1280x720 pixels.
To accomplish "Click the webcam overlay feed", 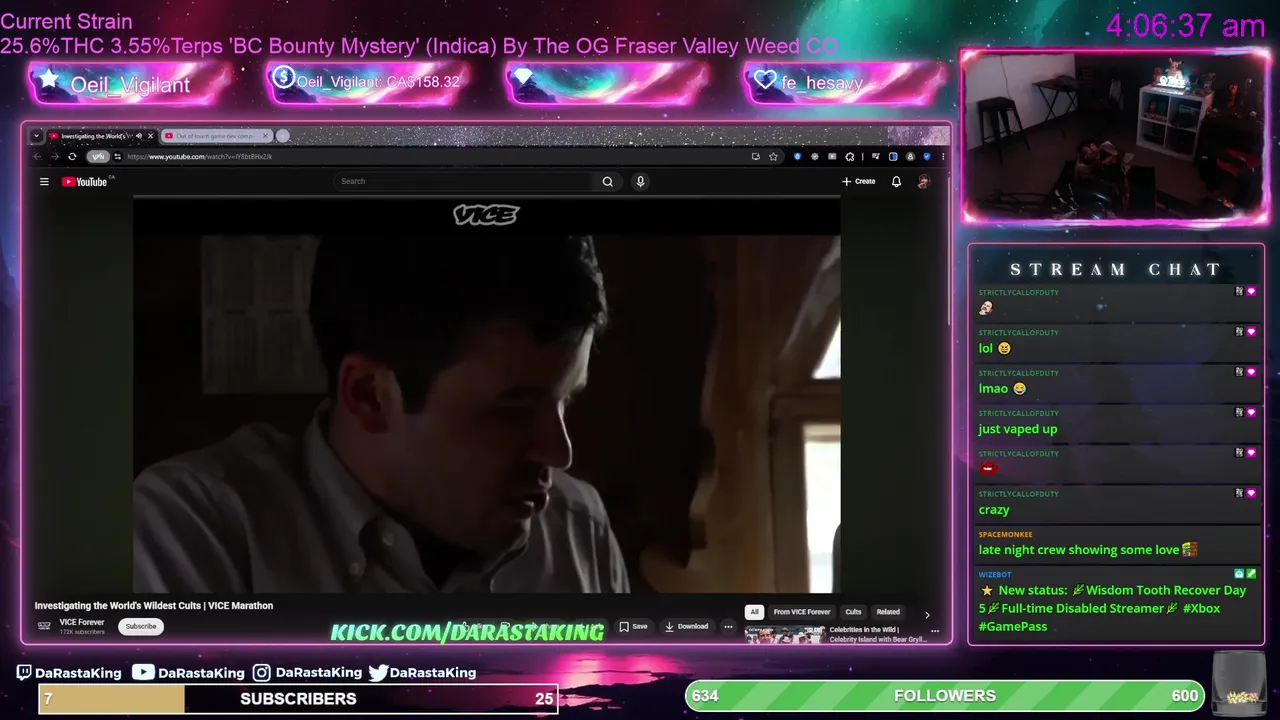I will click(x=1115, y=136).
